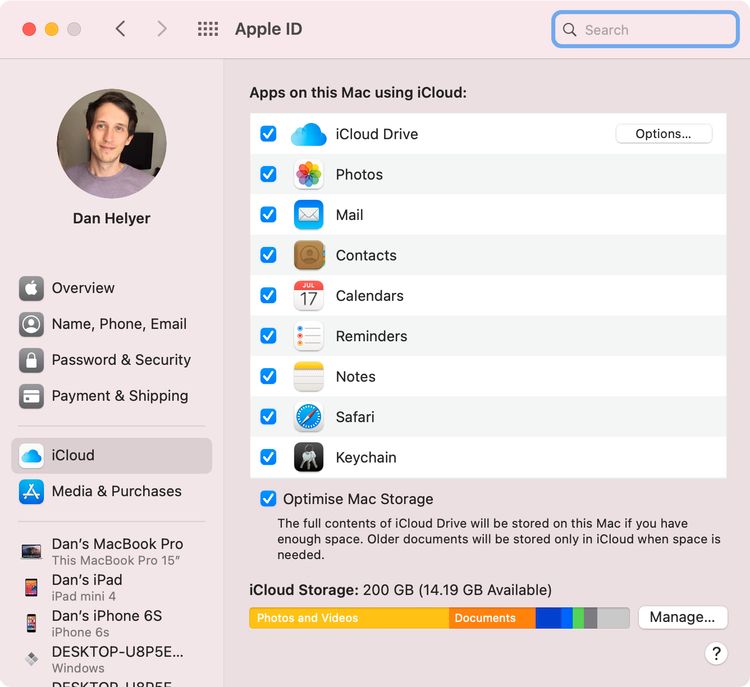Image resolution: width=750 pixels, height=687 pixels.
Task: Disable the Reminders checkbox
Action: coord(268,336)
